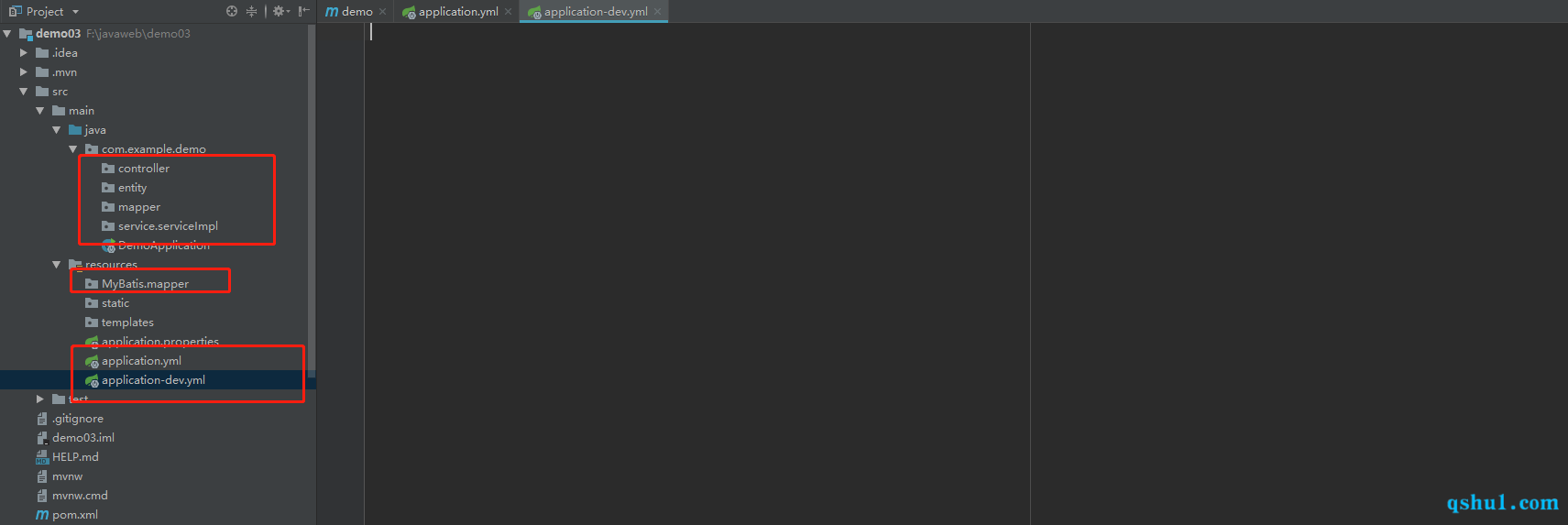Select the .gitignore file
Screen dimensions: 1568x525
(78, 419)
